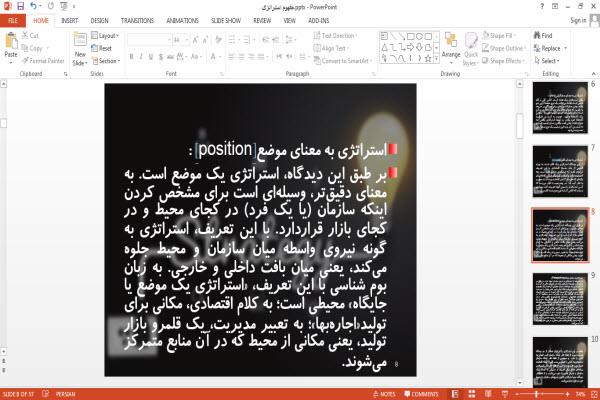Expand the Section dropdown
600x400 pixels.
[x=106, y=61]
